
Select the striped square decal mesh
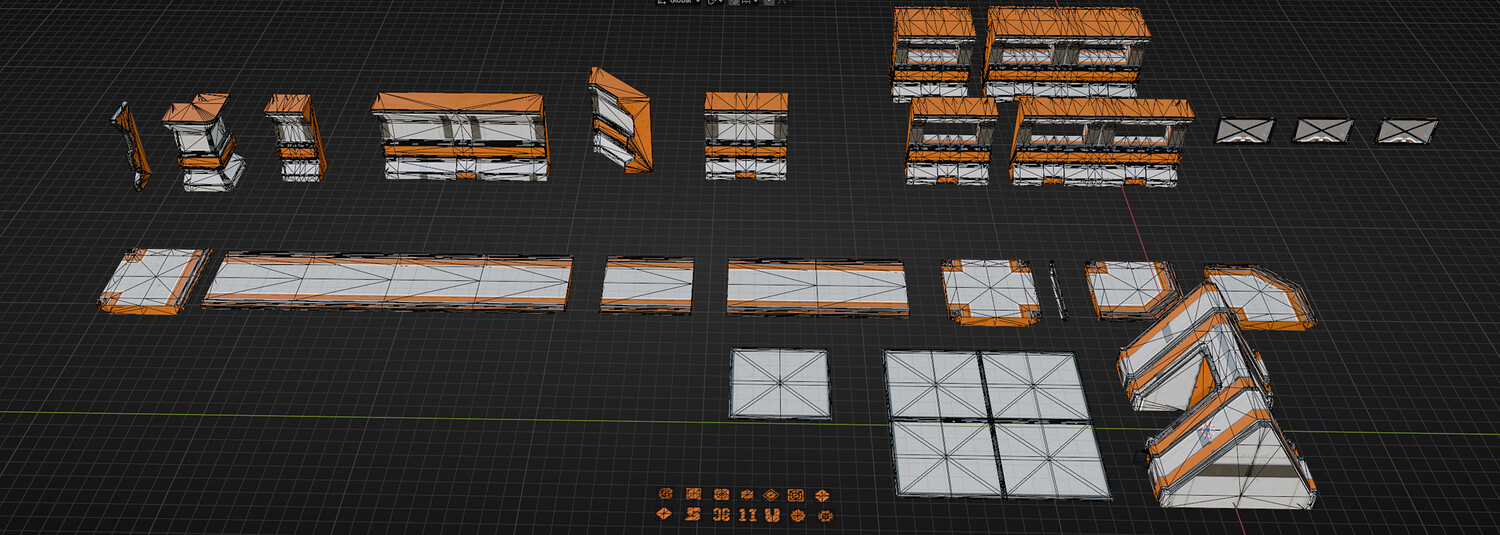click(x=694, y=494)
